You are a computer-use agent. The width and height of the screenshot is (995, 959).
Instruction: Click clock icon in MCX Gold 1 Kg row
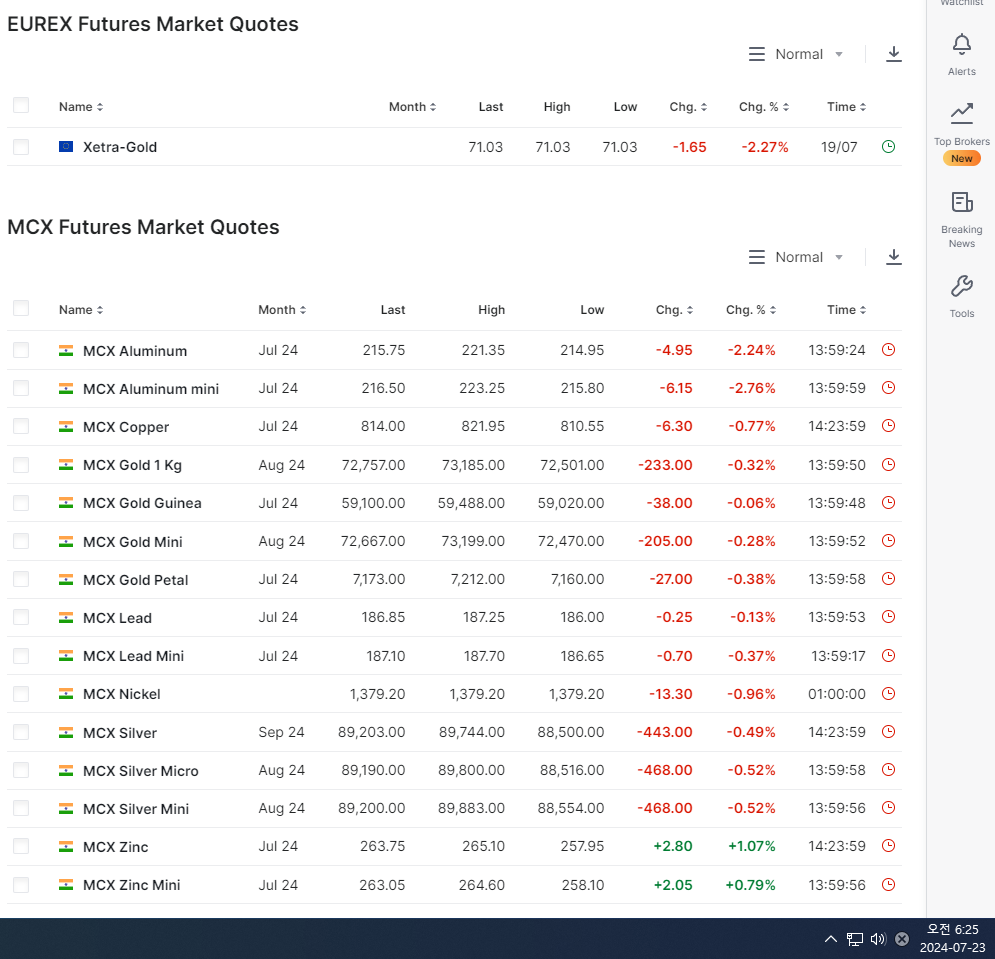[888, 465]
